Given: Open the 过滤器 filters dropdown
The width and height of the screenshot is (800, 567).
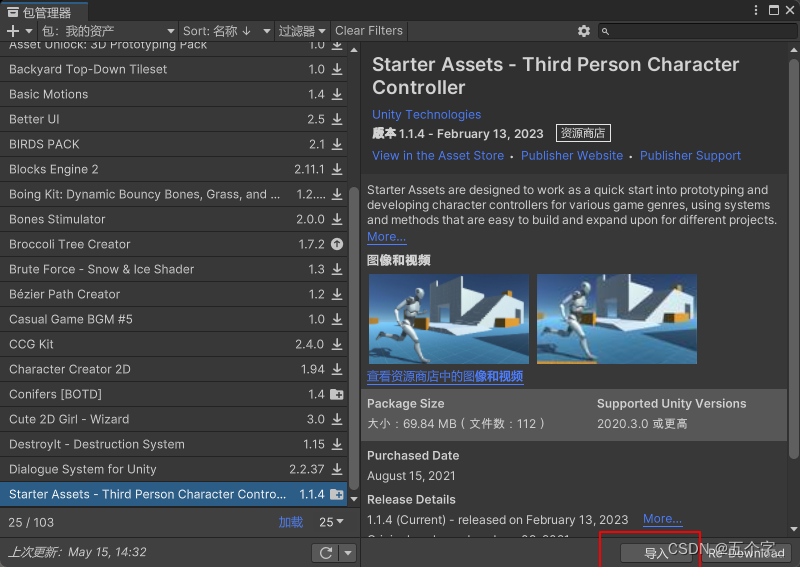Looking at the screenshot, I should click(x=302, y=31).
